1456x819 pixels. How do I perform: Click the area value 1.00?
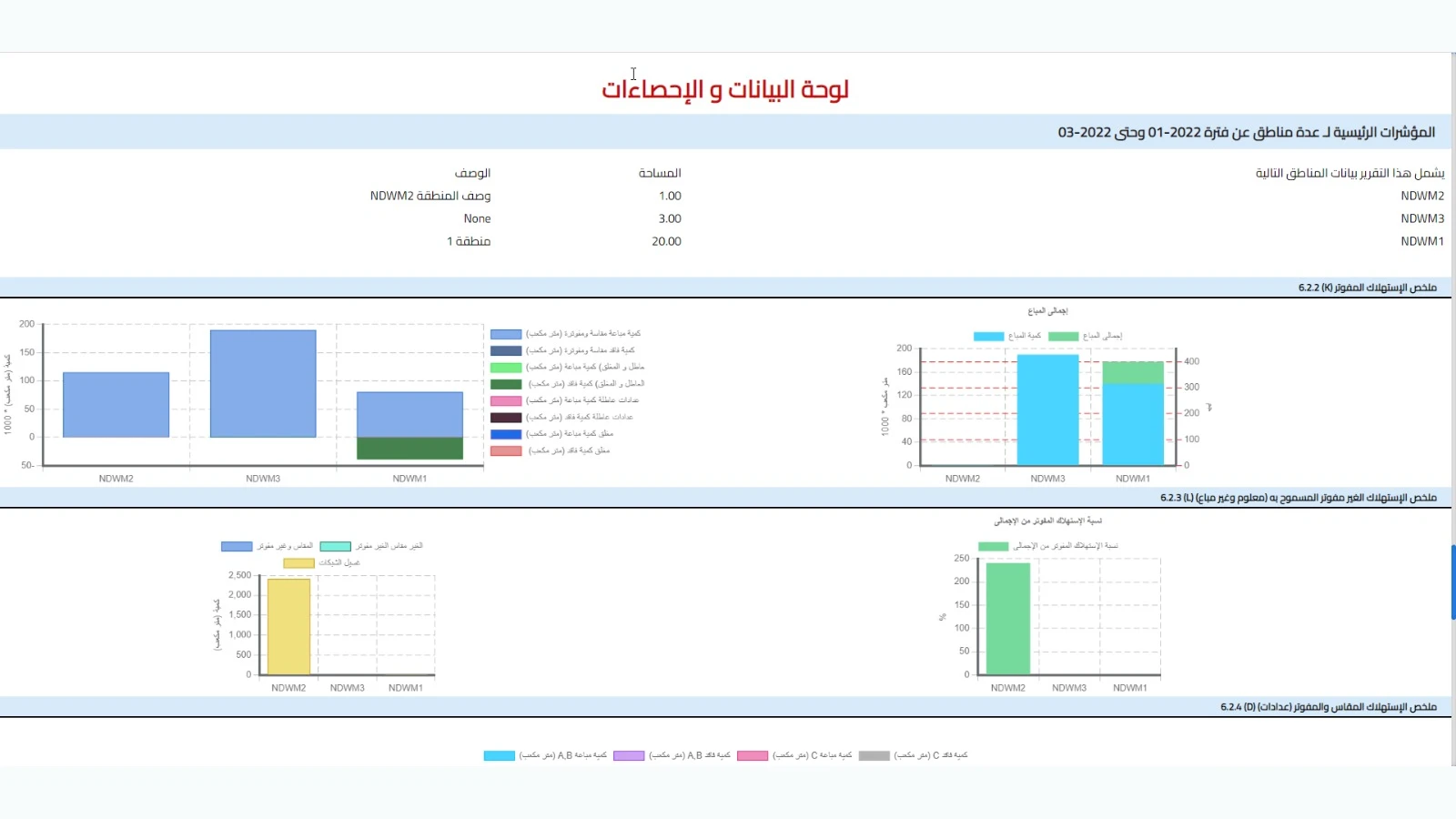pyautogui.click(x=671, y=196)
